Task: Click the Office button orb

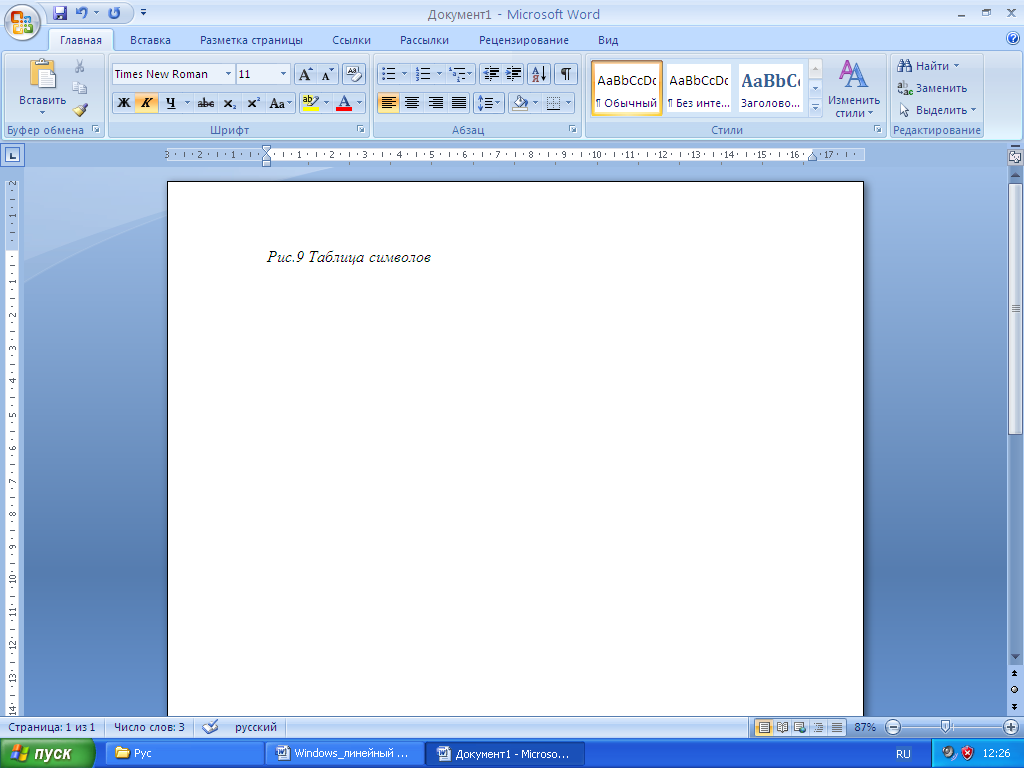Action: pyautogui.click(x=22, y=22)
